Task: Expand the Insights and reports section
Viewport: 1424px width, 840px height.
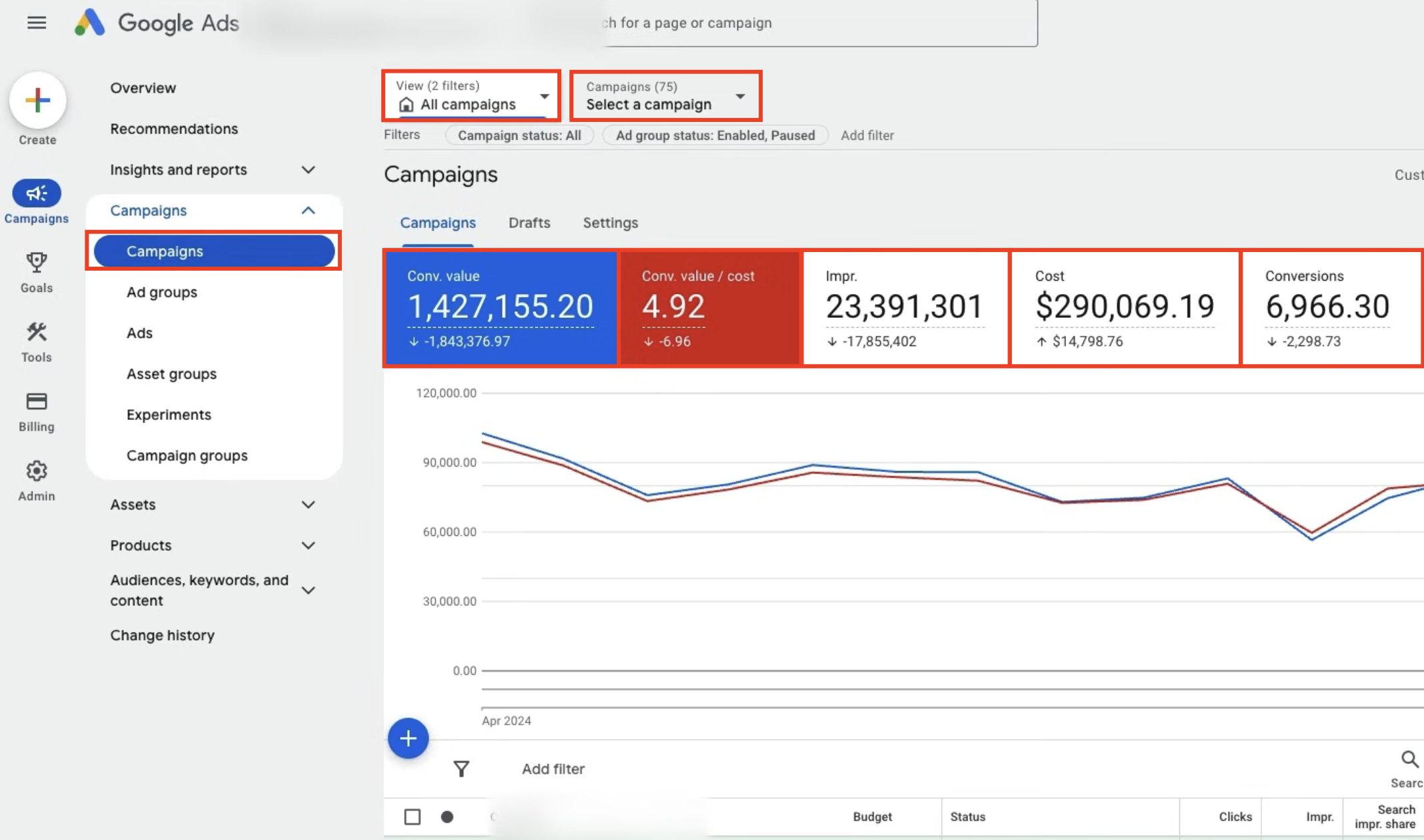Action: 308,170
